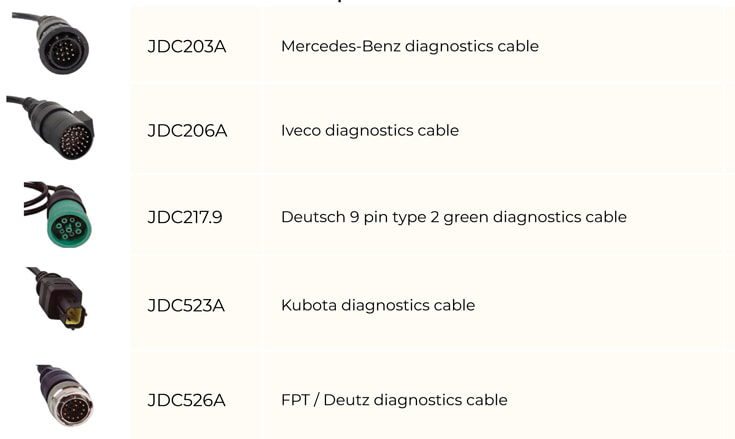
Task: Click the Mercedes-Benz round black connector image
Action: pyautogui.click(x=51, y=43)
